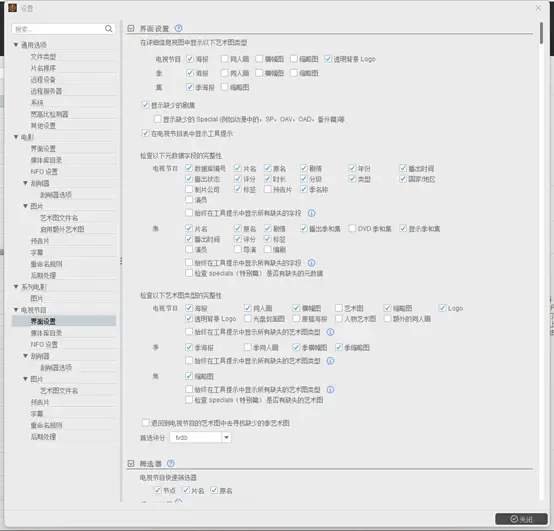Select 字幕 under the 电影 node

[x=37, y=252]
